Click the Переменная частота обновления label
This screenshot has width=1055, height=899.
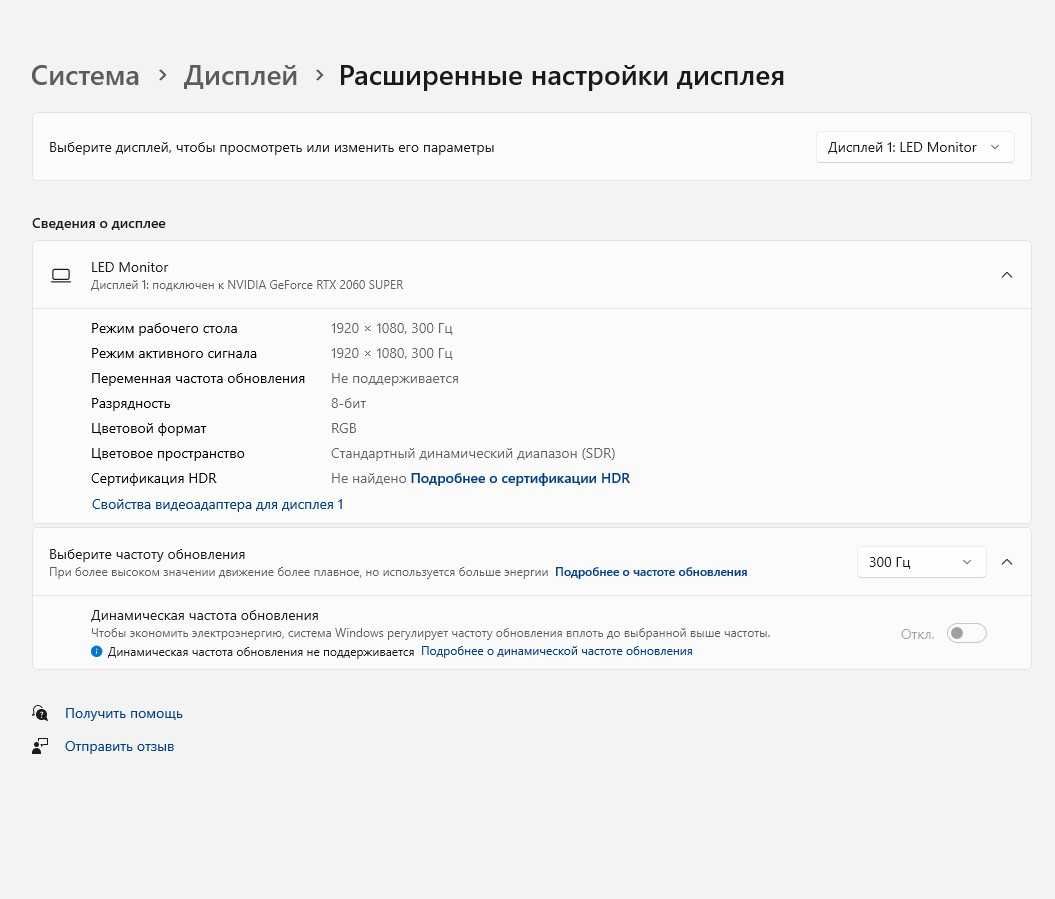coord(198,379)
